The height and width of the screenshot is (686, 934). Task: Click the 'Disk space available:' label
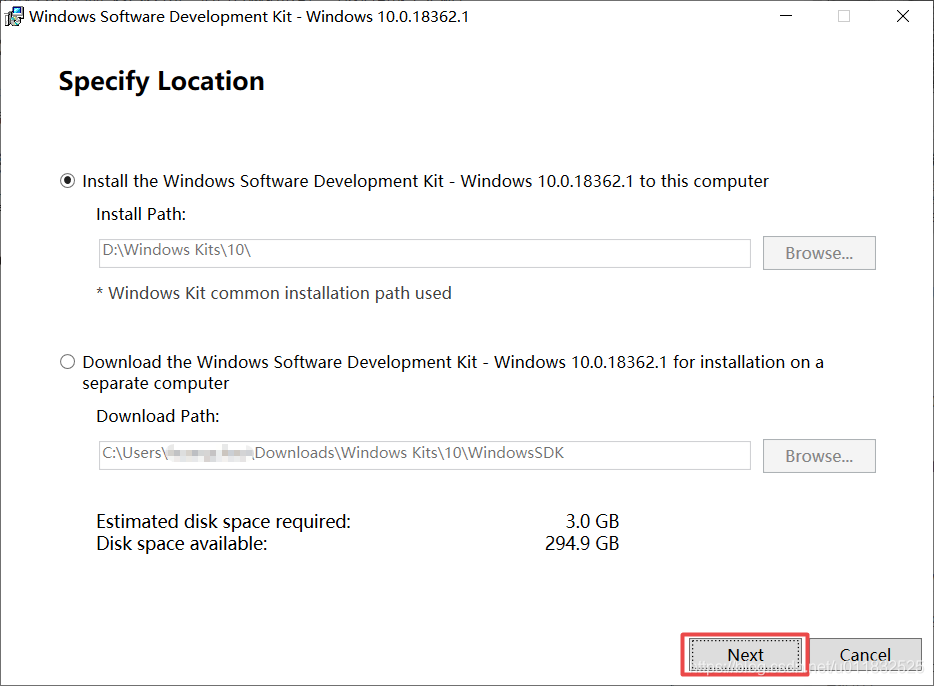(182, 544)
